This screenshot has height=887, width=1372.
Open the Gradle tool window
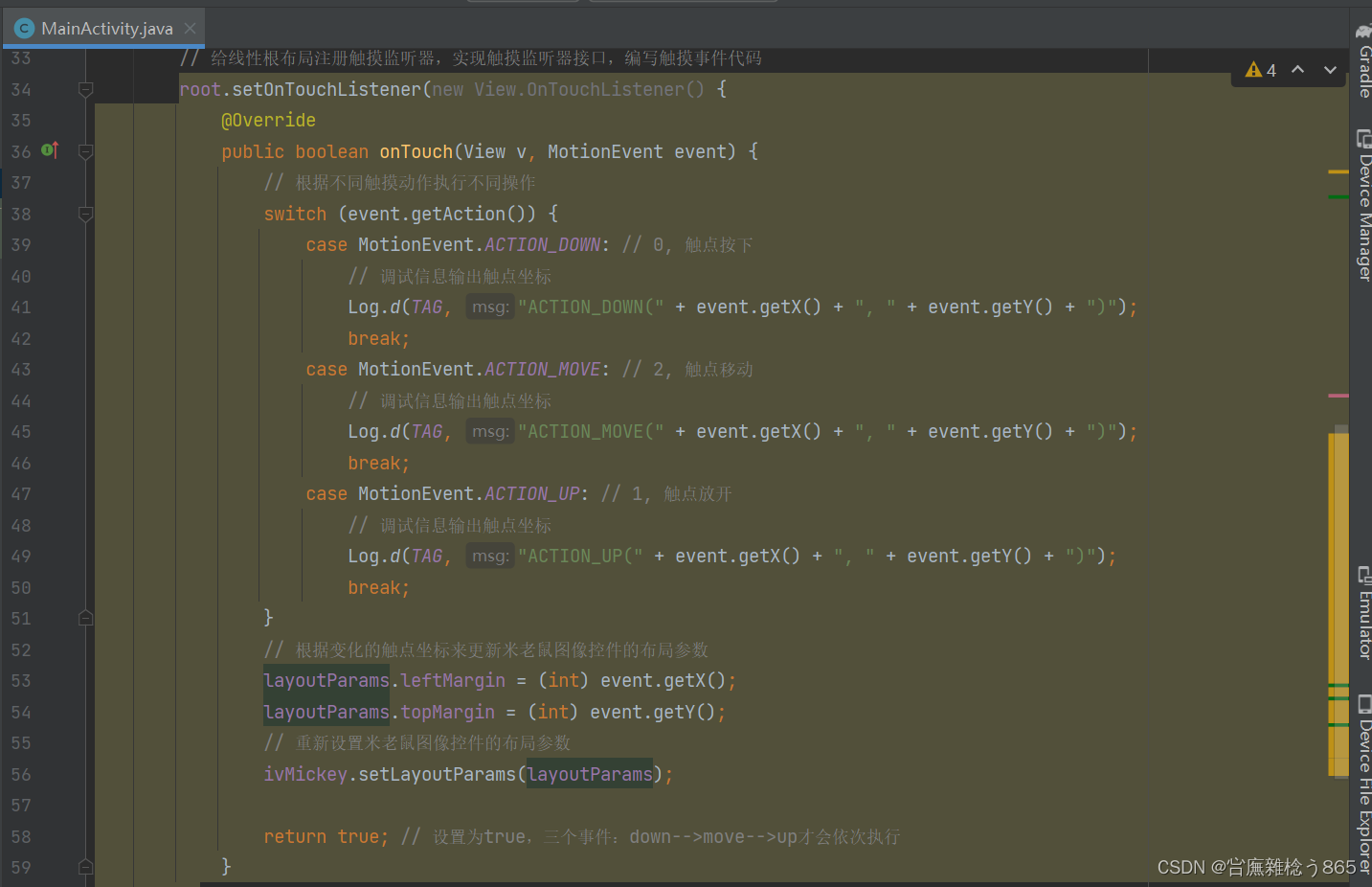(x=1362, y=60)
